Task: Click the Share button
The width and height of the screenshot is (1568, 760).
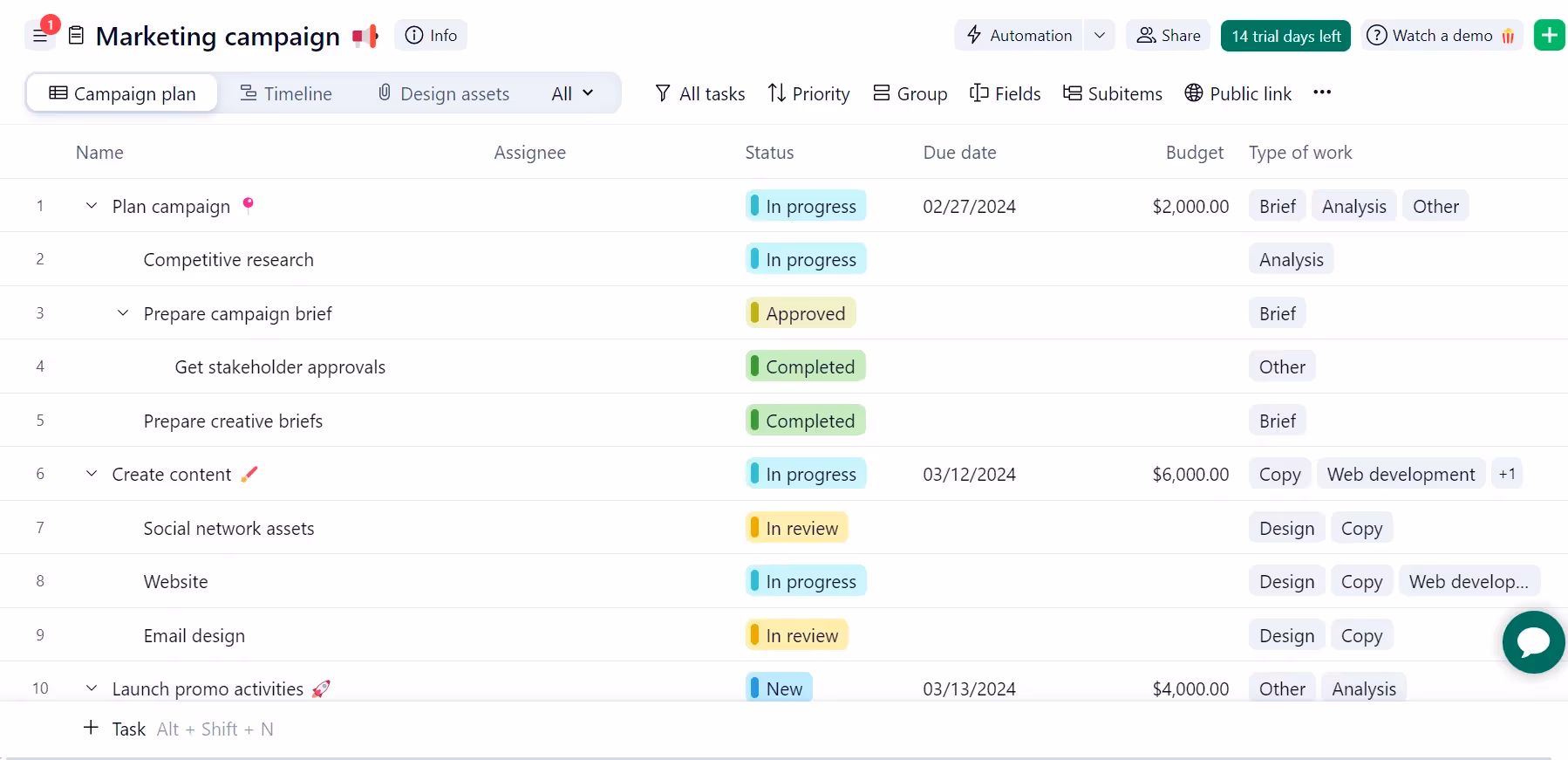Action: pyautogui.click(x=1168, y=36)
